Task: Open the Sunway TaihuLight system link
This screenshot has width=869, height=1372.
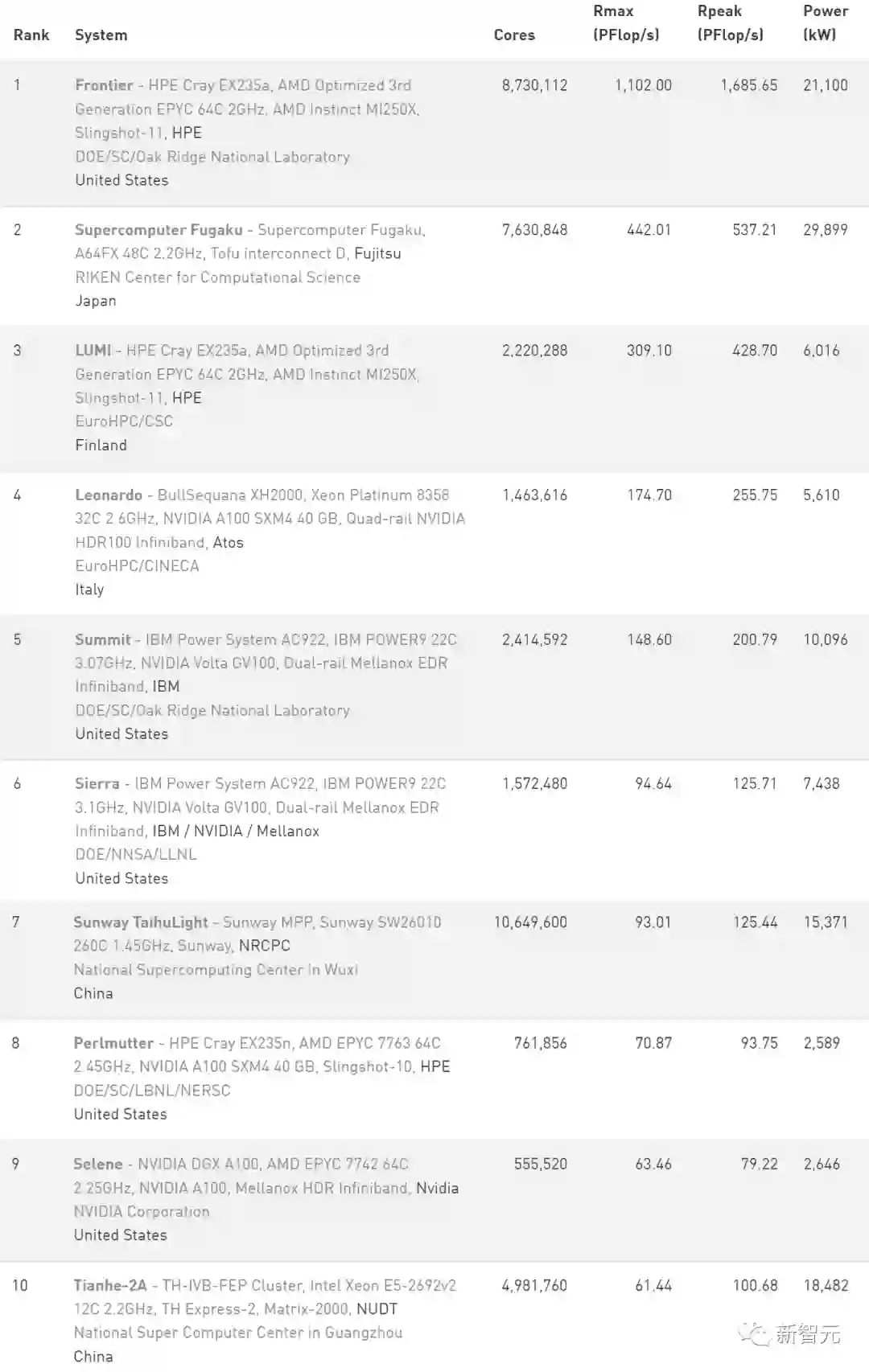Action: tap(141, 922)
